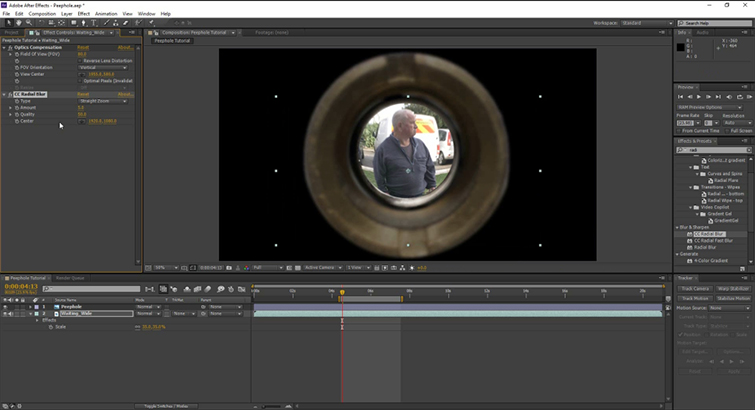This screenshot has width=755, height=410.
Task: Expand the Amount property arrow
Action: (11, 108)
